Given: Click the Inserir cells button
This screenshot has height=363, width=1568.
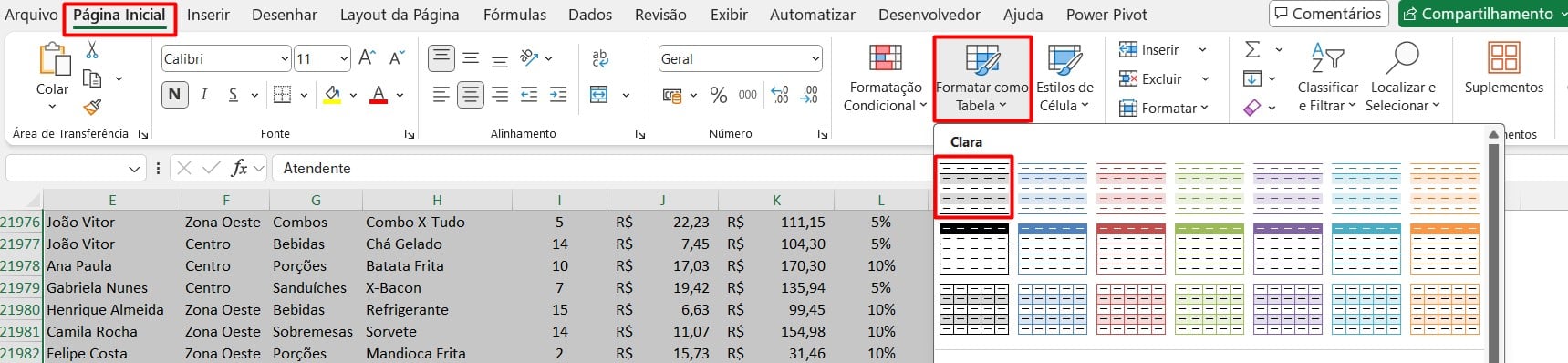Looking at the screenshot, I should tap(1148, 49).
